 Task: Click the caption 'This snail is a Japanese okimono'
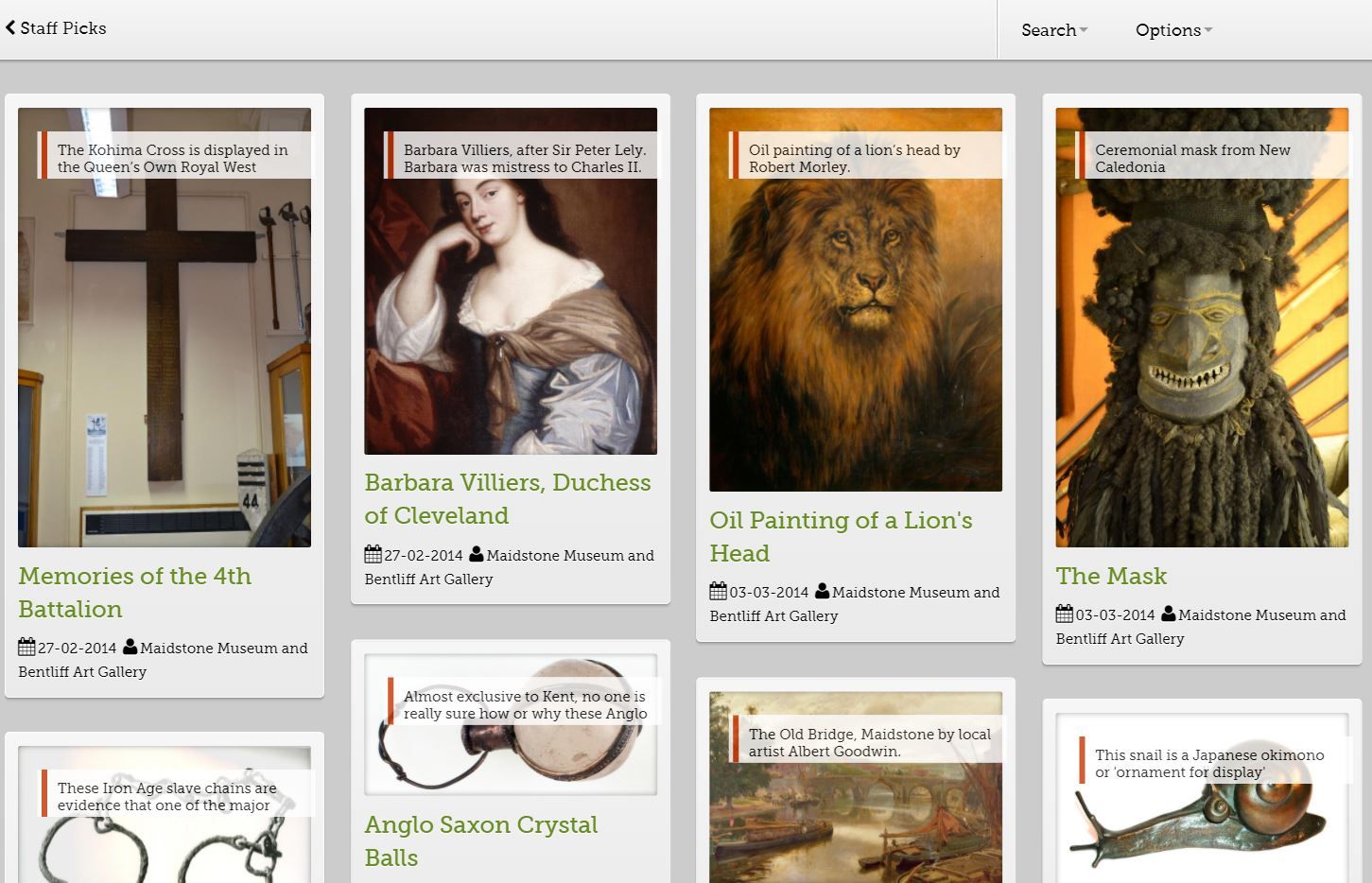click(x=1209, y=754)
